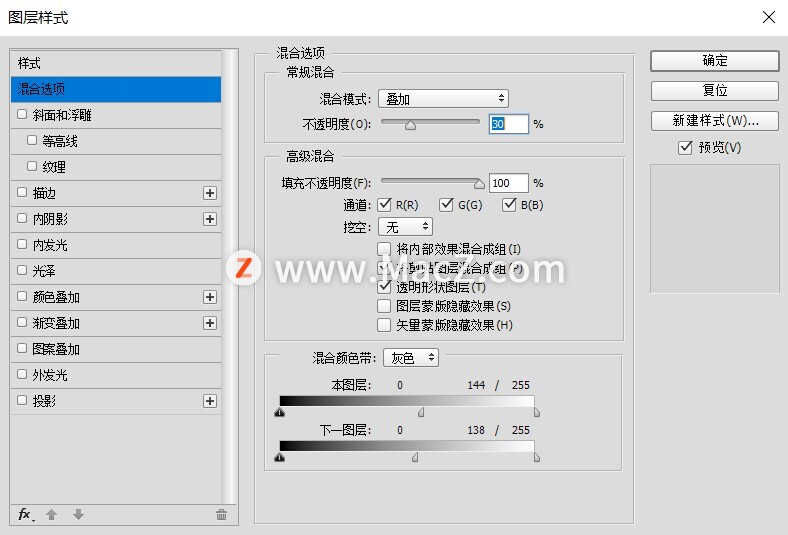Add another 颜色叠加 effect via plus icon
The width and height of the screenshot is (788, 535).
[x=210, y=297]
